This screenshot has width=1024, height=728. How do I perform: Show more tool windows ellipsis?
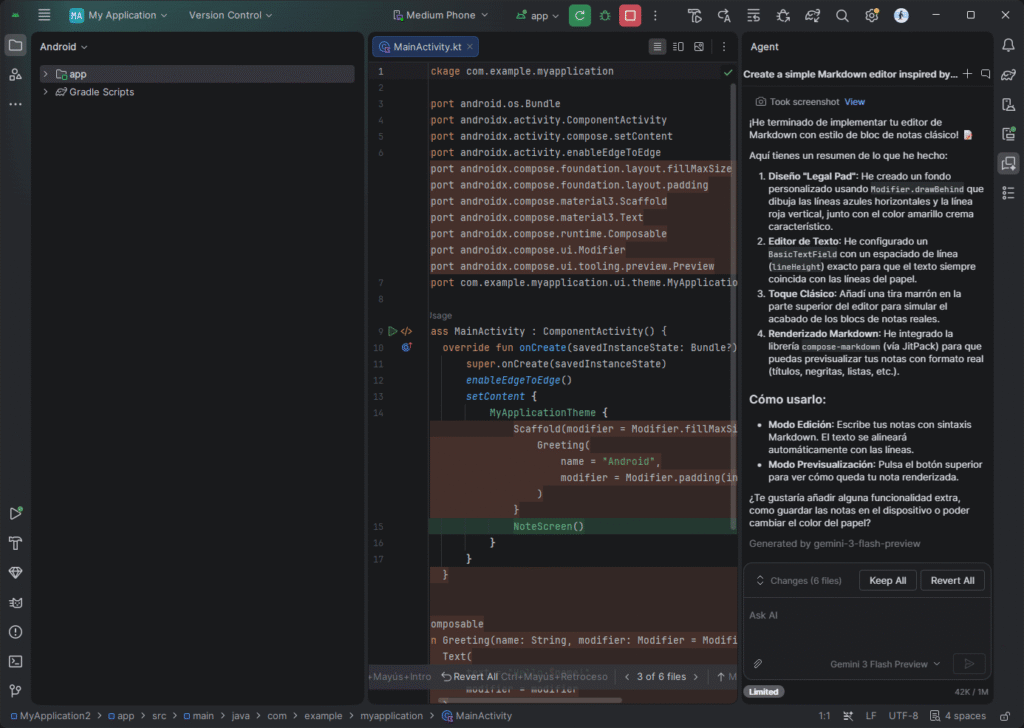click(x=15, y=104)
